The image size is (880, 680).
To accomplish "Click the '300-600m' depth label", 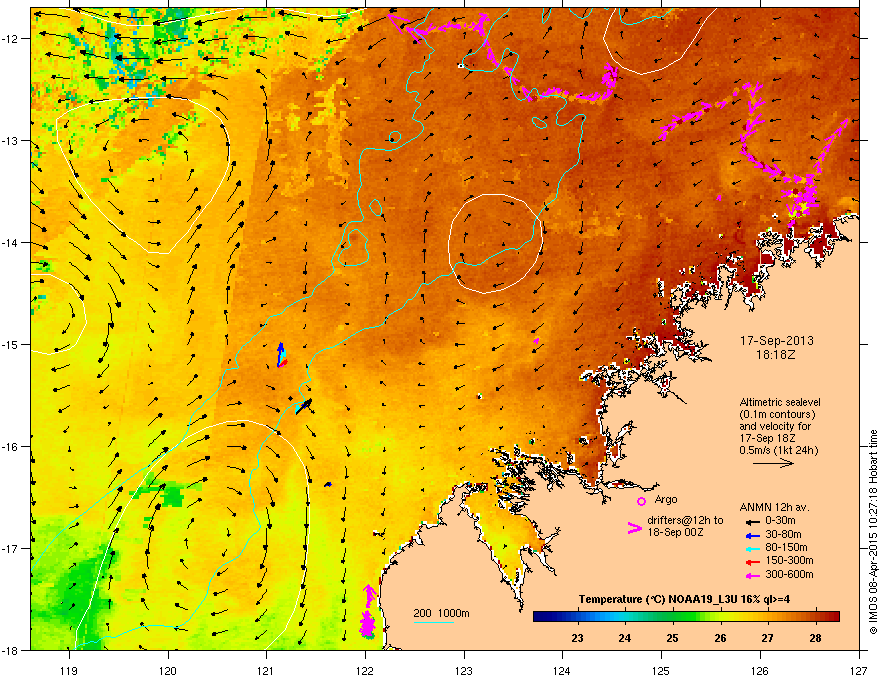I will click(x=789, y=574).
